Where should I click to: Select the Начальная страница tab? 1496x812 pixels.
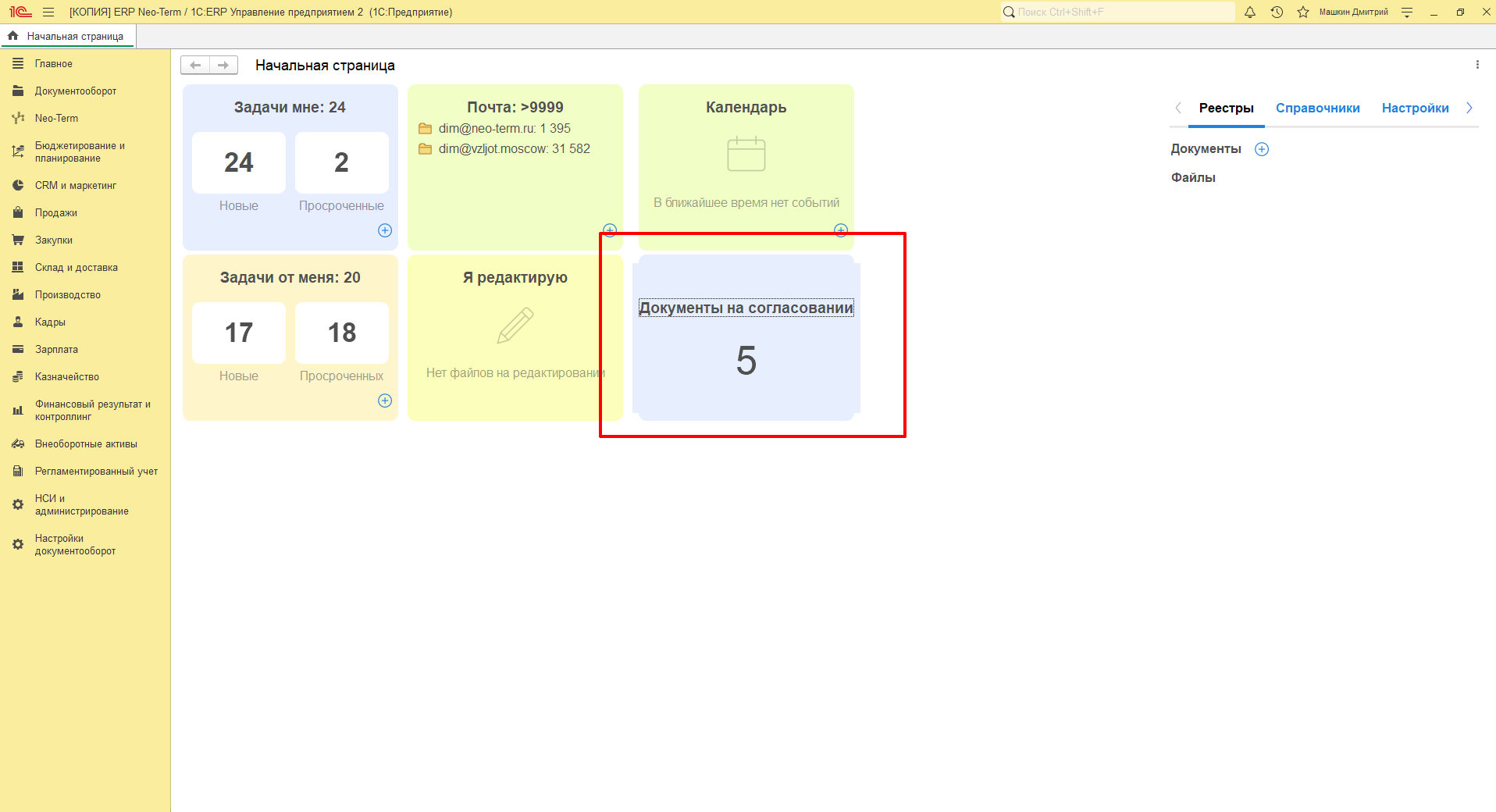[67, 36]
